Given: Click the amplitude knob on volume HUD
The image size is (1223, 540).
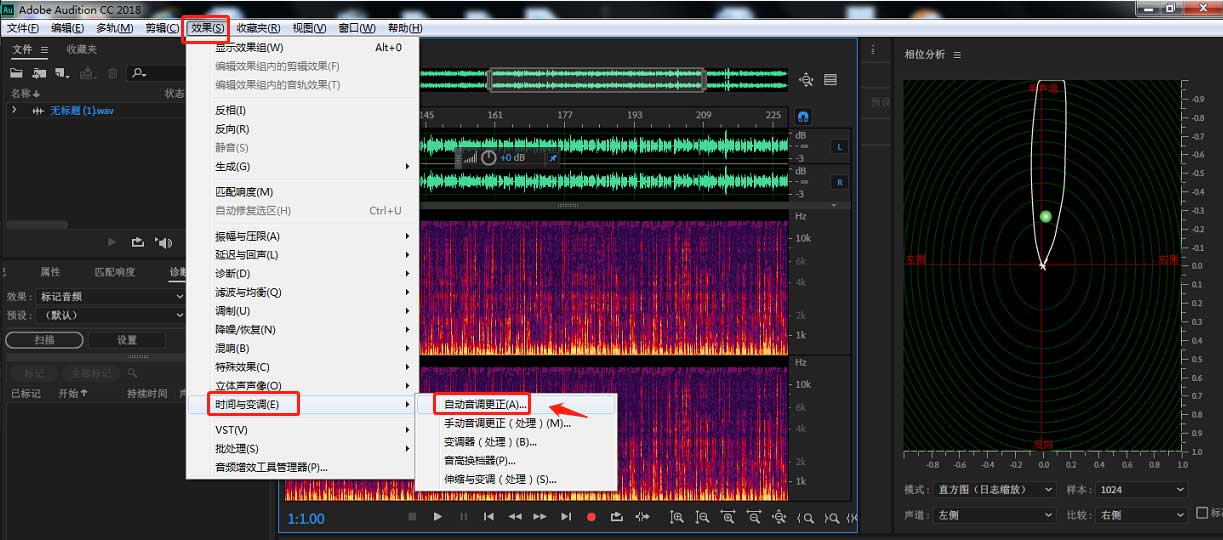Looking at the screenshot, I should [x=488, y=158].
